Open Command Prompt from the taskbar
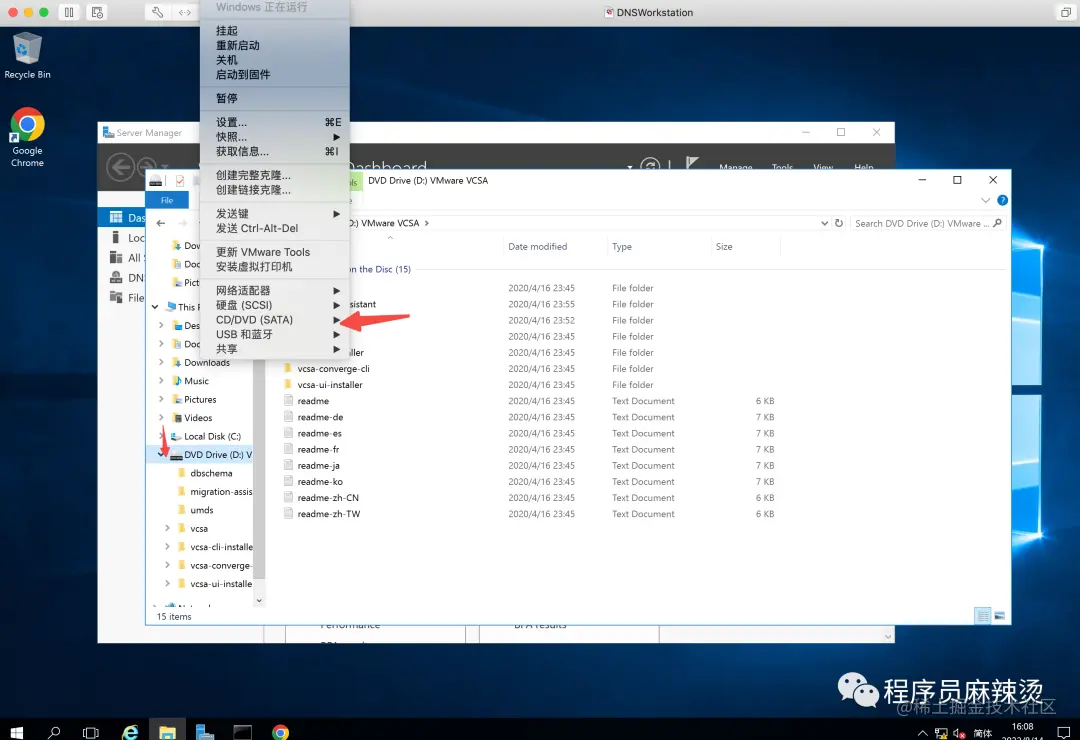1080x740 pixels. coord(242,732)
